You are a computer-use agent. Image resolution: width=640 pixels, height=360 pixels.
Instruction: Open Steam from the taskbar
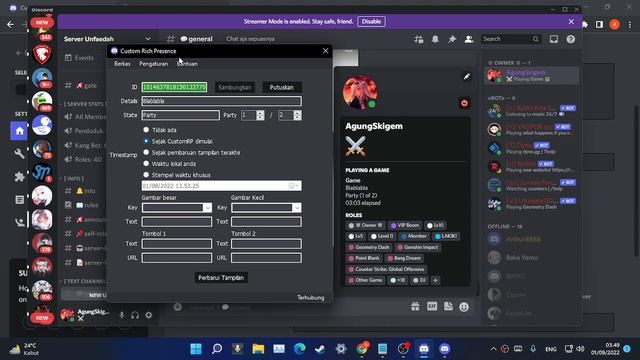pos(320,349)
